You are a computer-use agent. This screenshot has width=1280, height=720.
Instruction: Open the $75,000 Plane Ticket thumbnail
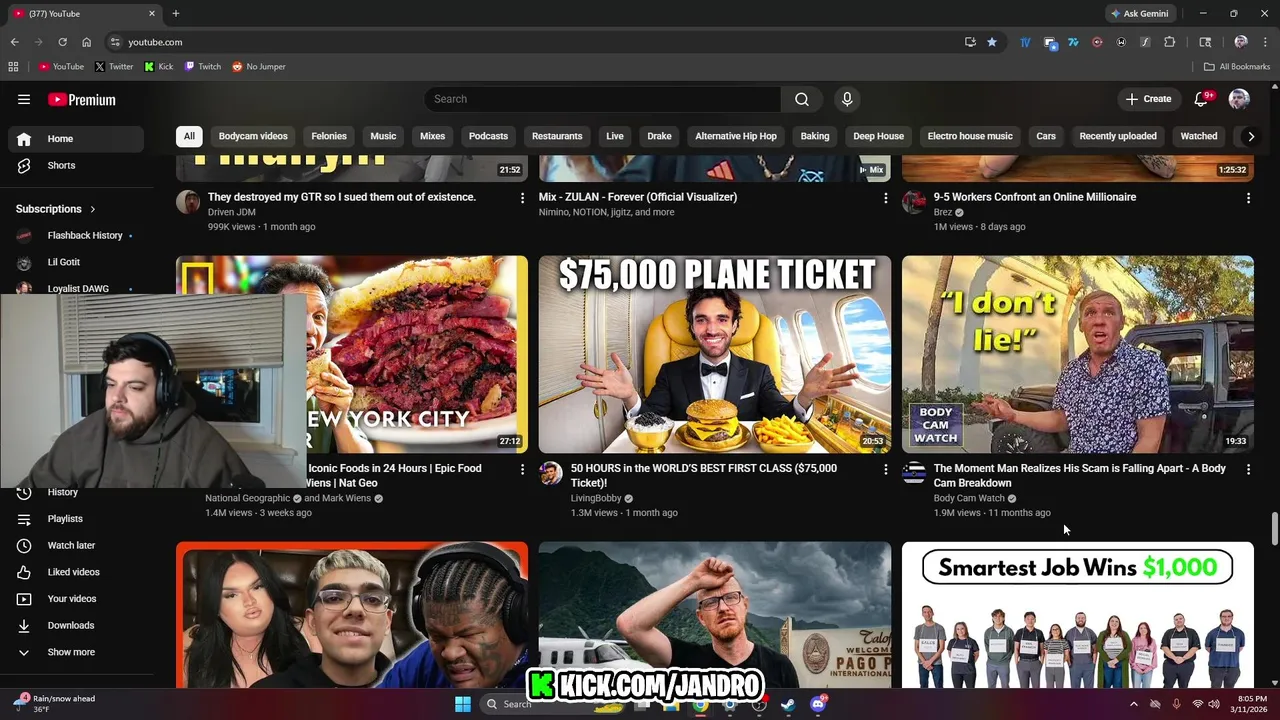(x=715, y=354)
